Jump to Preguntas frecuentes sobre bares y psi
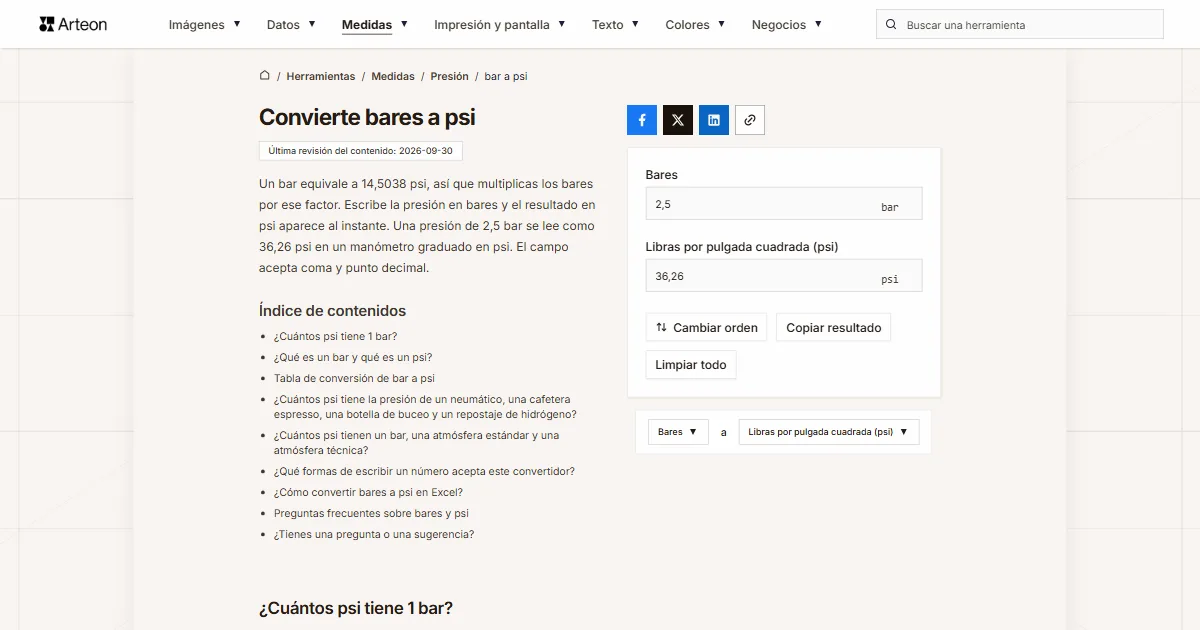The width and height of the screenshot is (1200, 630). coord(371,514)
